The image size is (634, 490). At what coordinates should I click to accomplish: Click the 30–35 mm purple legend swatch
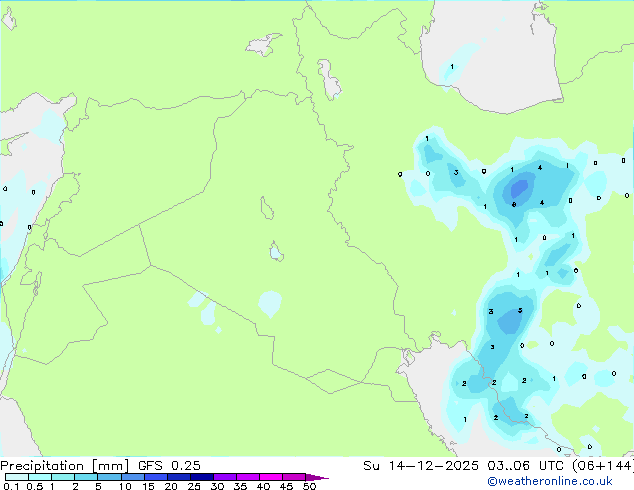(224, 477)
